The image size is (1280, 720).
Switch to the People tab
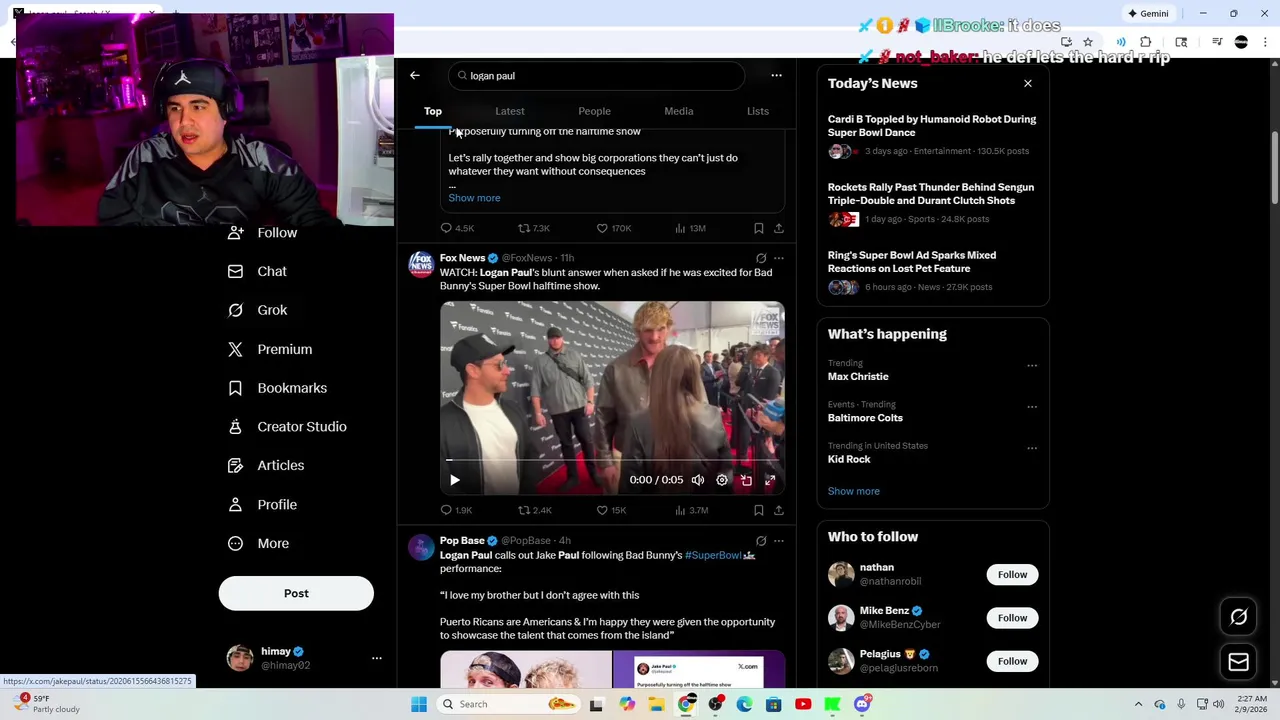tap(594, 111)
